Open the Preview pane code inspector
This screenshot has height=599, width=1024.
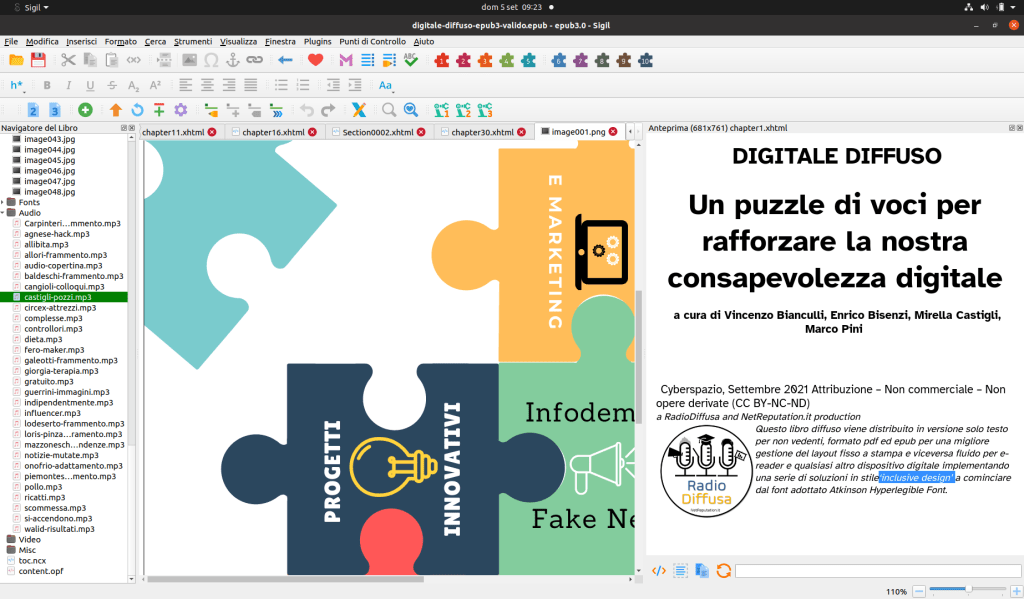point(659,570)
